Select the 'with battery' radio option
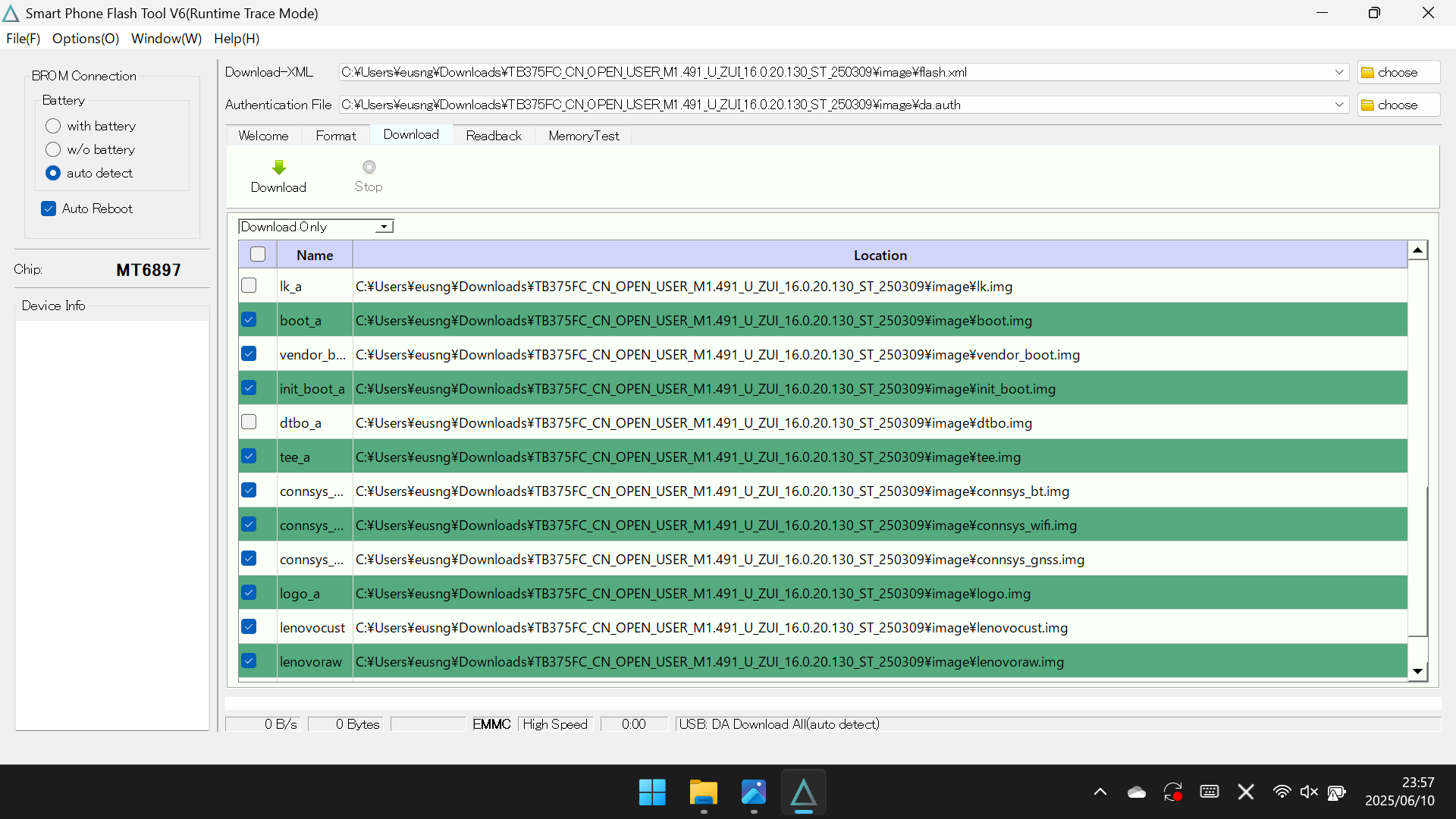The height and width of the screenshot is (819, 1456). 53,126
